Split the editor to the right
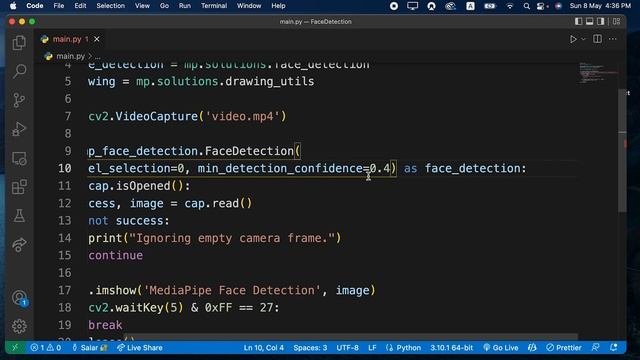640x360 pixels. [597, 39]
